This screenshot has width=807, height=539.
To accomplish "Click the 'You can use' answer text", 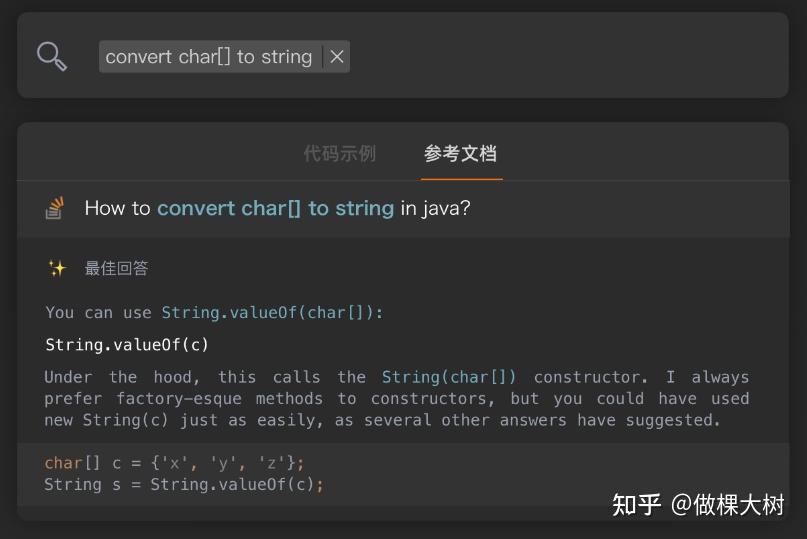I will pyautogui.click(x=98, y=312).
